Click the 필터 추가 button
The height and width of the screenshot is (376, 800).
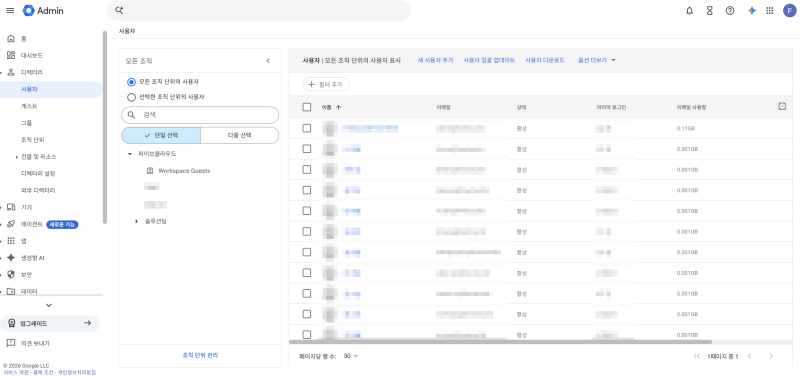pos(326,84)
